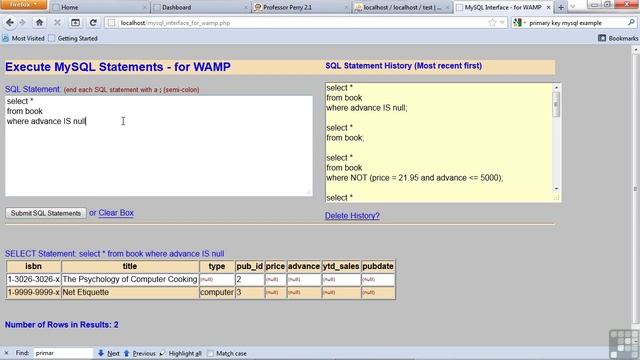
Task: Switch to the localhost / test tab
Action: [401, 7]
